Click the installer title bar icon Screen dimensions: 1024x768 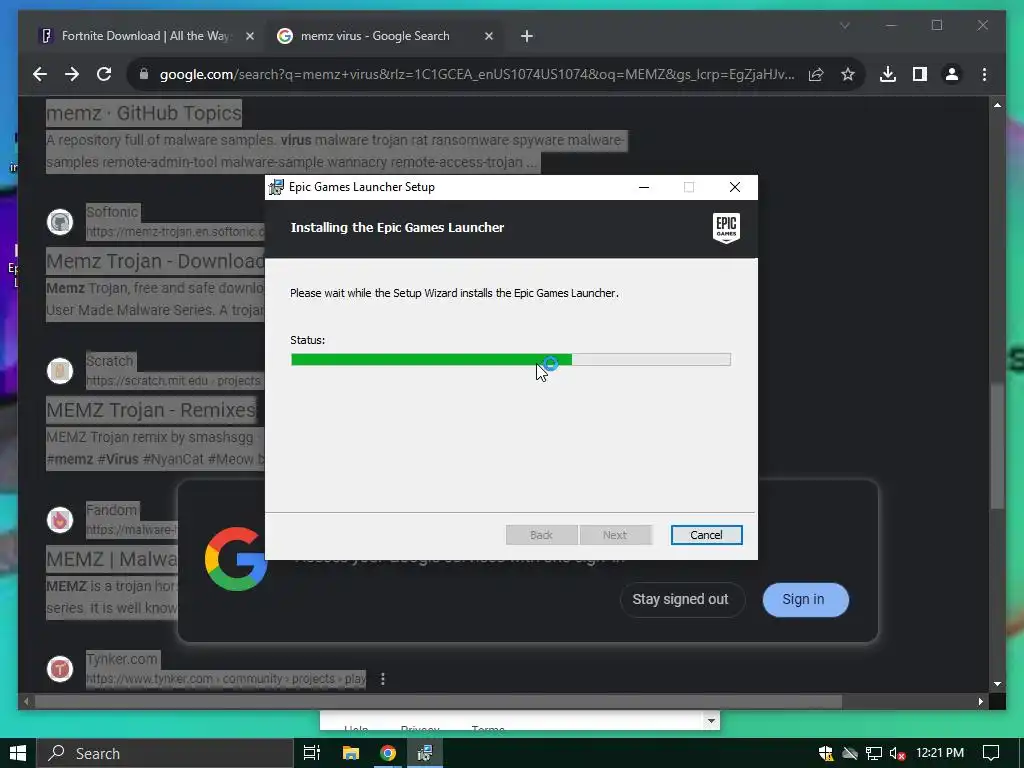276,187
